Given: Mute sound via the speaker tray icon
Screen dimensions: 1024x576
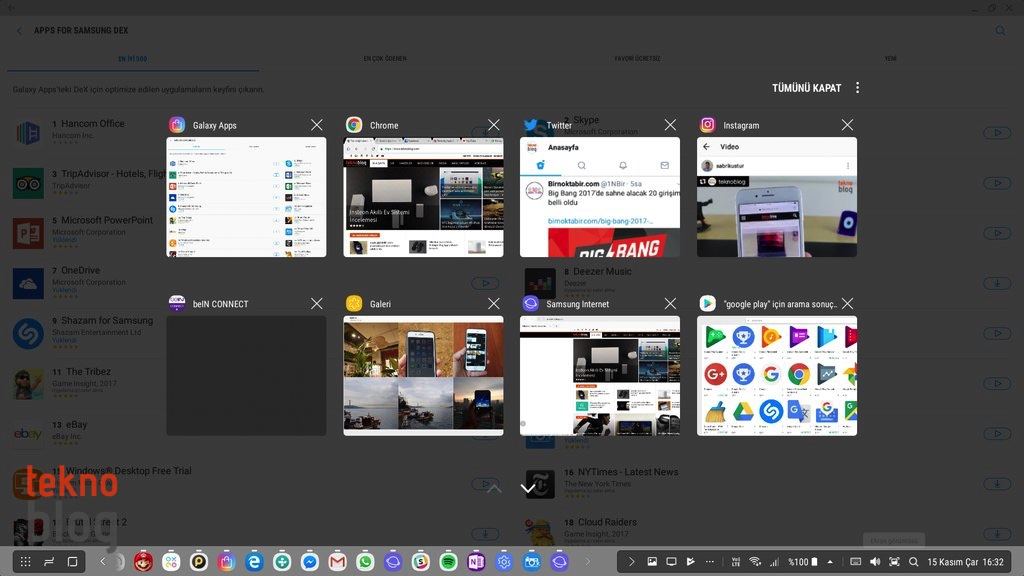Looking at the screenshot, I should pyautogui.click(x=875, y=562).
